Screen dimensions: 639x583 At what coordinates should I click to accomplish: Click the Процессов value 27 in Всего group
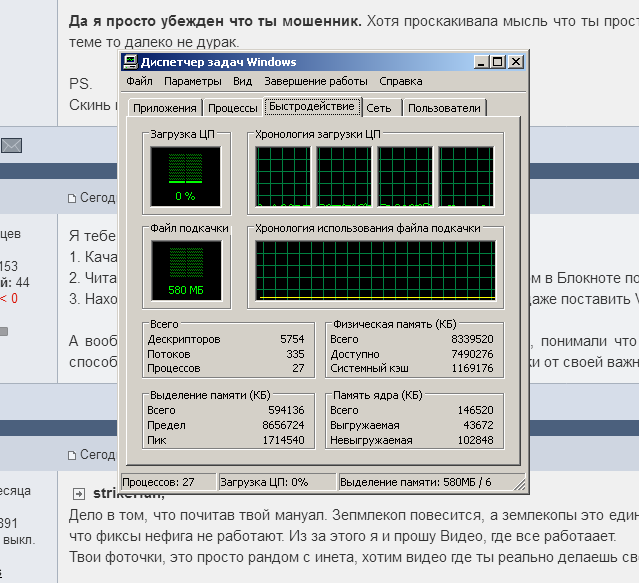(x=298, y=368)
